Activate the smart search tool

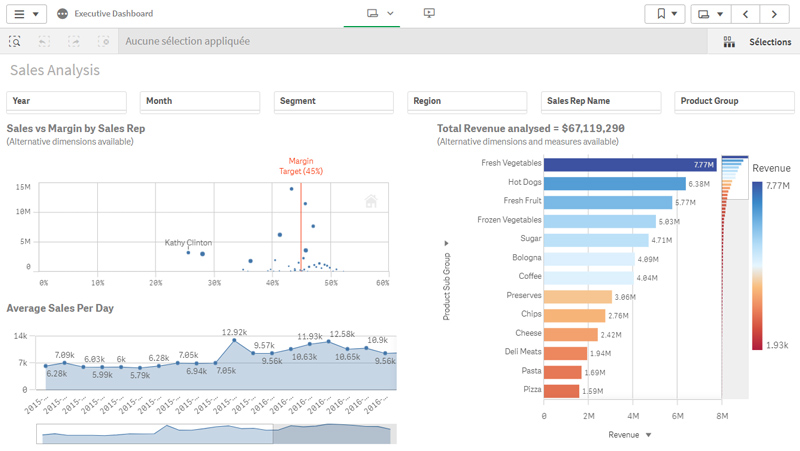click(x=15, y=41)
